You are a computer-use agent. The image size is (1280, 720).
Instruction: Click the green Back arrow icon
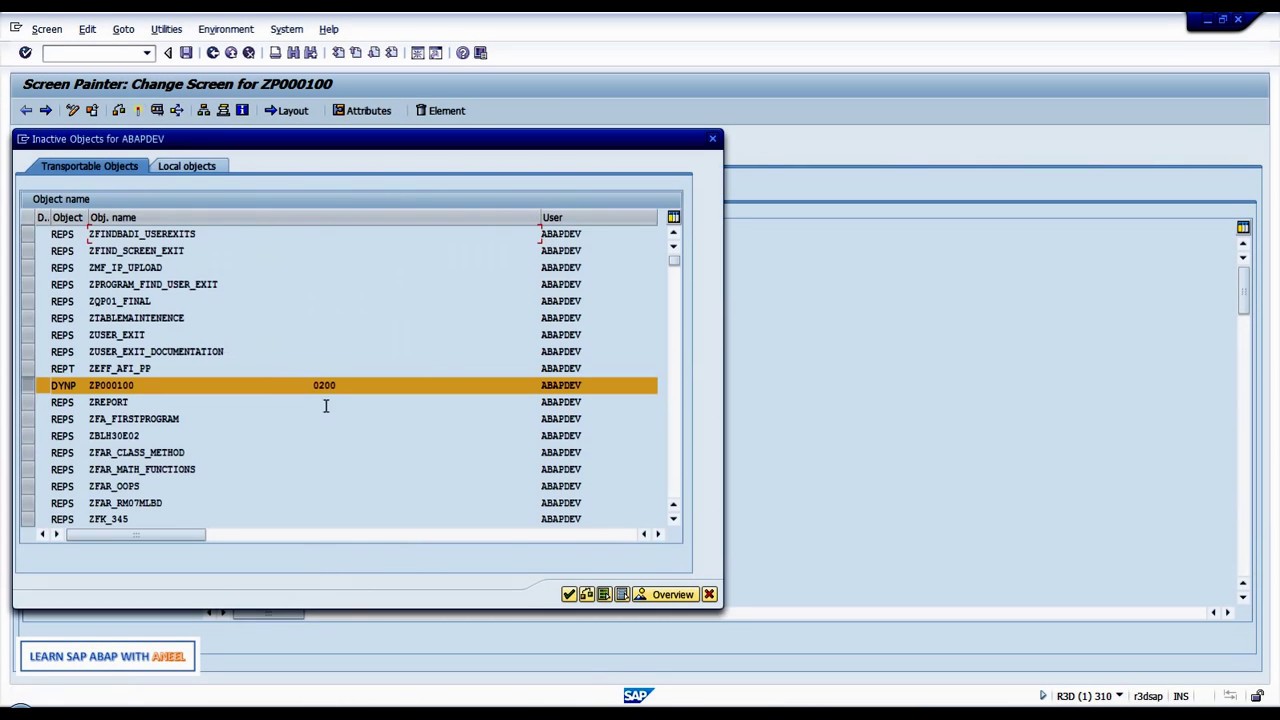tap(213, 53)
